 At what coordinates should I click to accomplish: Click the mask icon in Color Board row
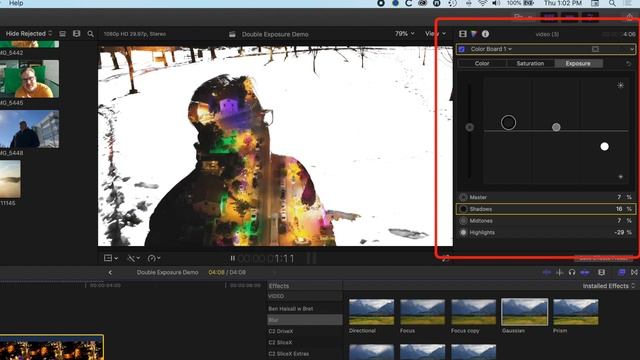tap(595, 49)
